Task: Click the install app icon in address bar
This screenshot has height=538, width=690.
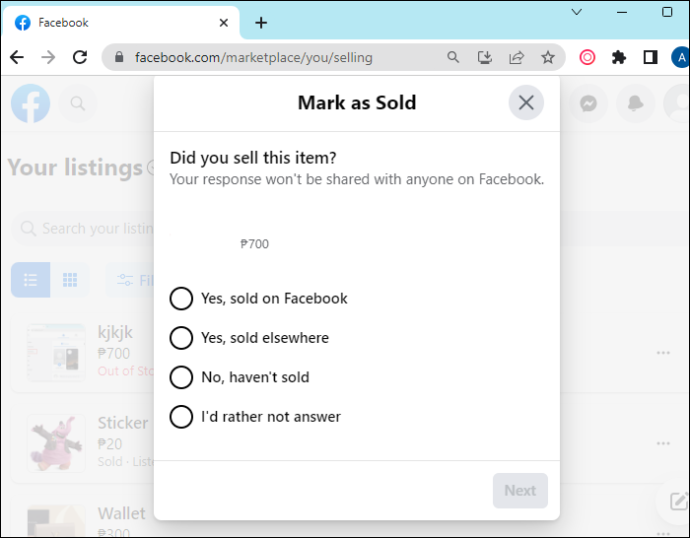Action: click(x=484, y=57)
